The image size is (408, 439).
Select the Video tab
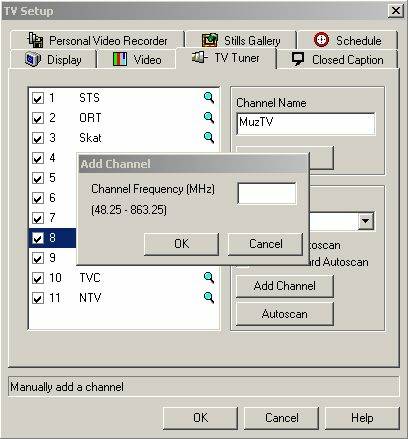[137, 60]
